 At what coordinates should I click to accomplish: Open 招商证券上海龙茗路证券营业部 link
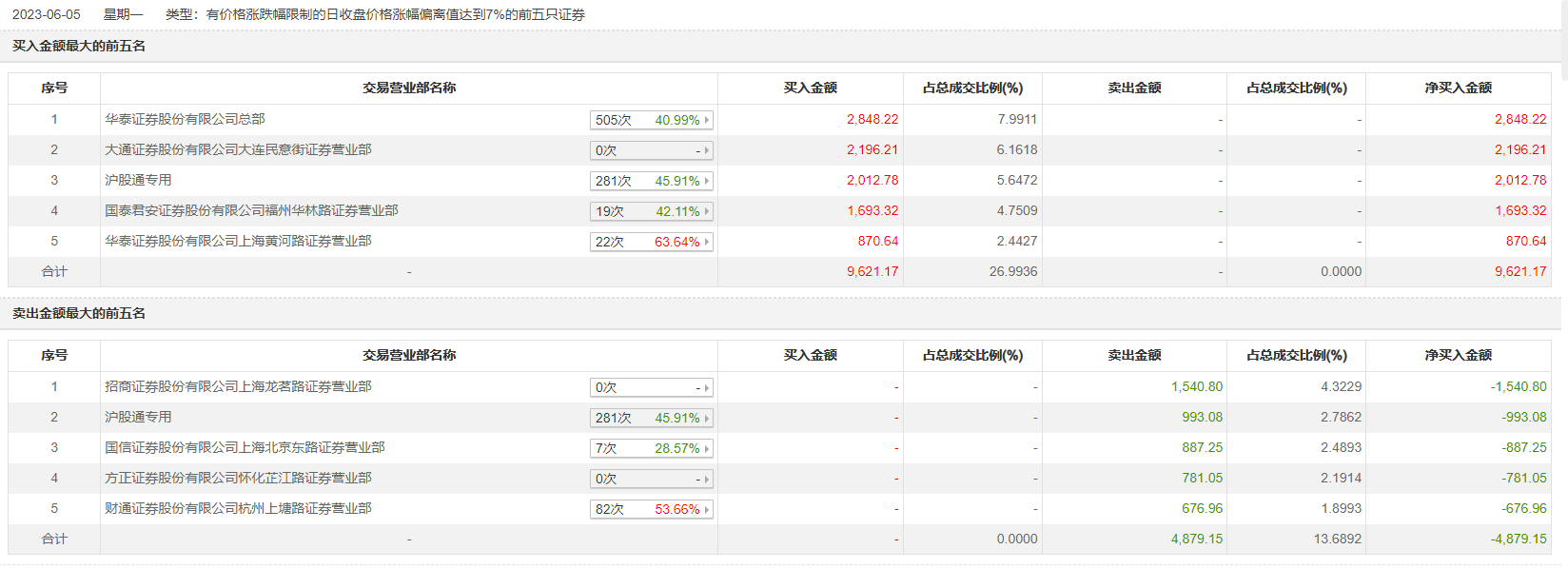click(238, 386)
